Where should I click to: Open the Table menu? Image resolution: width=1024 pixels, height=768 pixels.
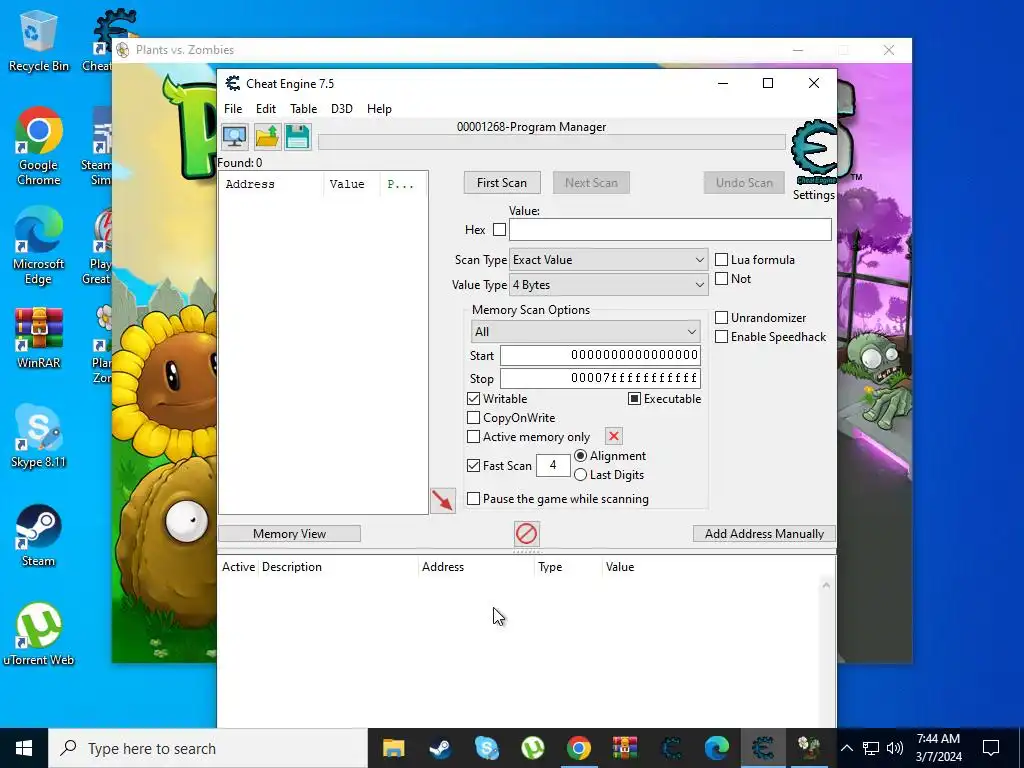[304, 109]
